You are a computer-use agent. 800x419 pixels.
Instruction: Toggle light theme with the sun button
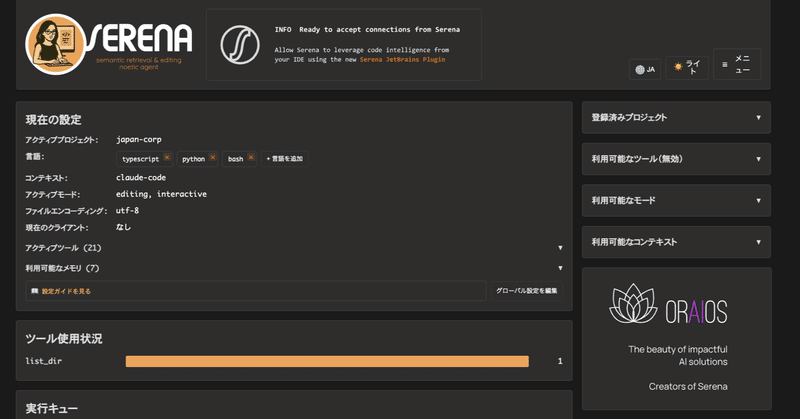pos(687,67)
